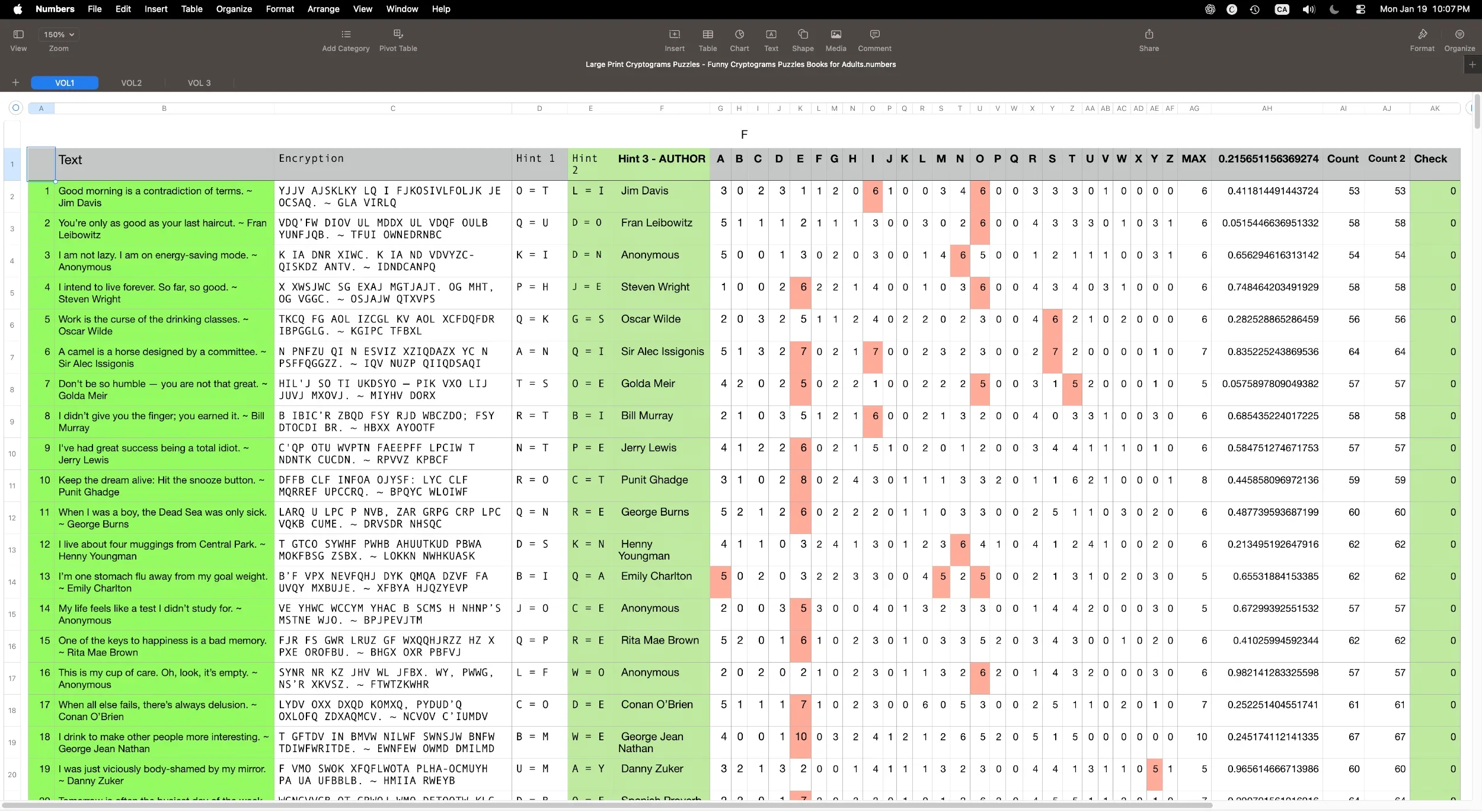Add a new sheet with plus button
Viewport: 1482px width, 812px height.
(15, 83)
